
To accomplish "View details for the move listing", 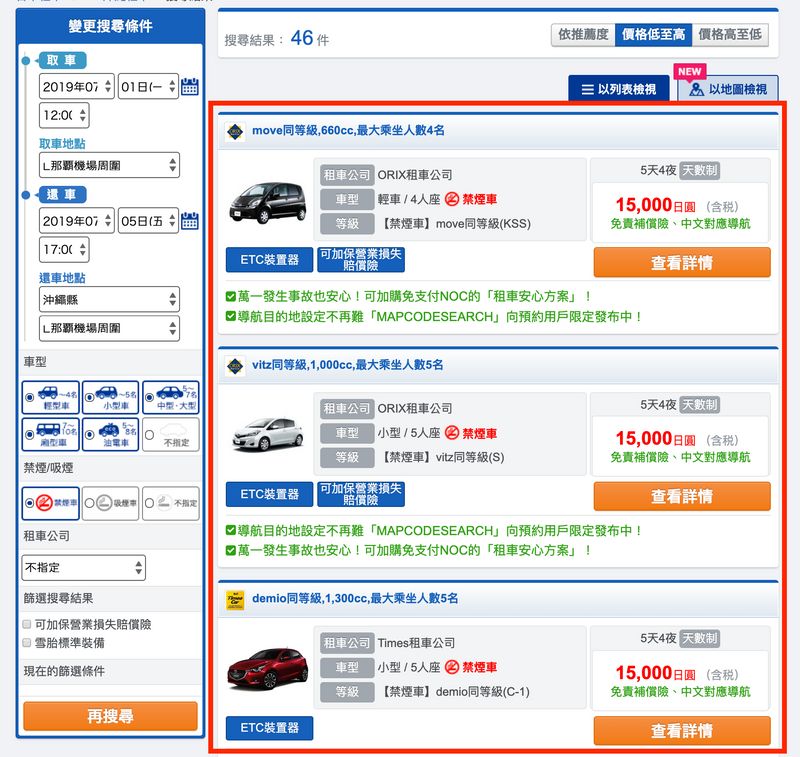I will click(x=682, y=263).
